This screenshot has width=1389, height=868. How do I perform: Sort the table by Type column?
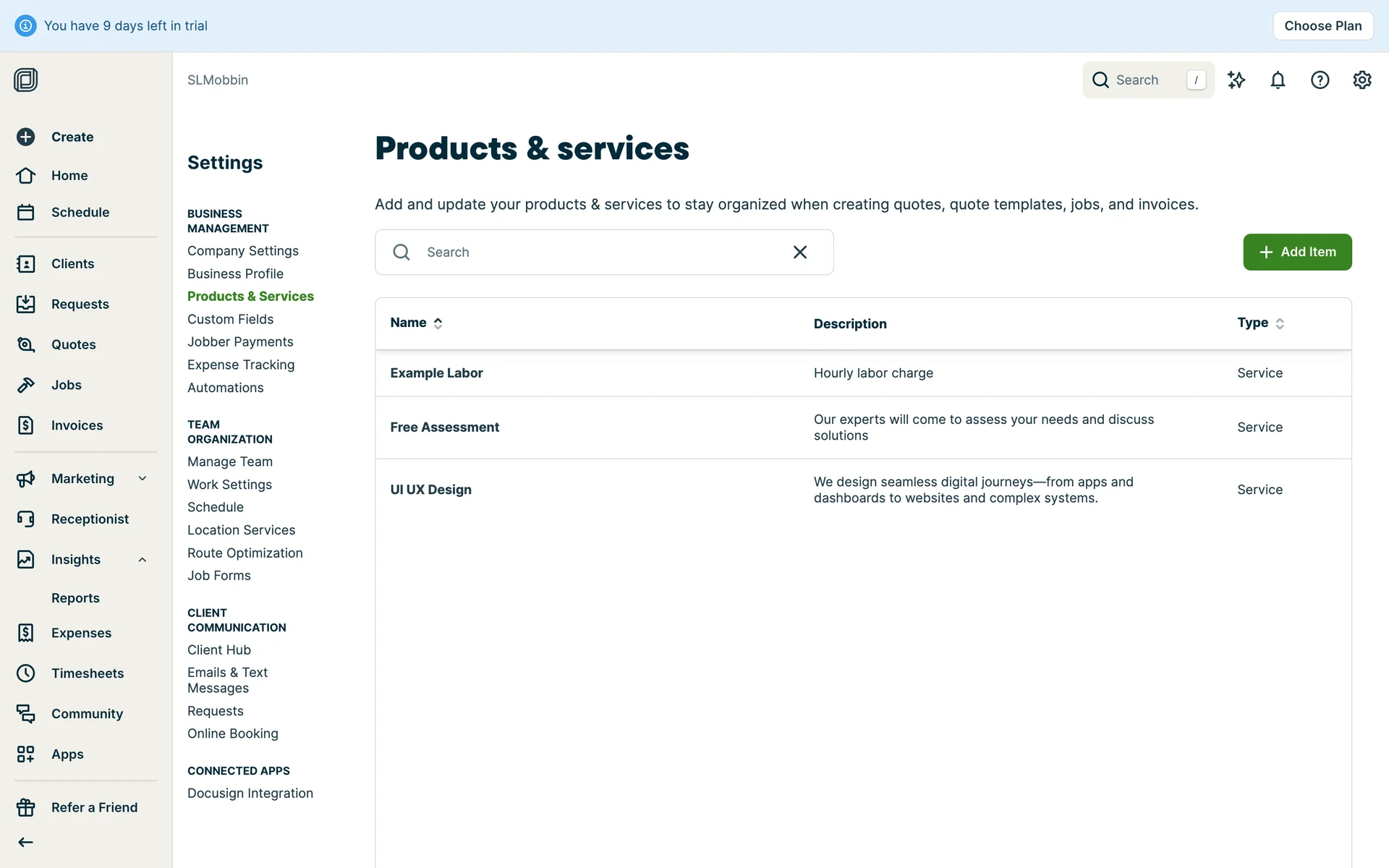1260,323
